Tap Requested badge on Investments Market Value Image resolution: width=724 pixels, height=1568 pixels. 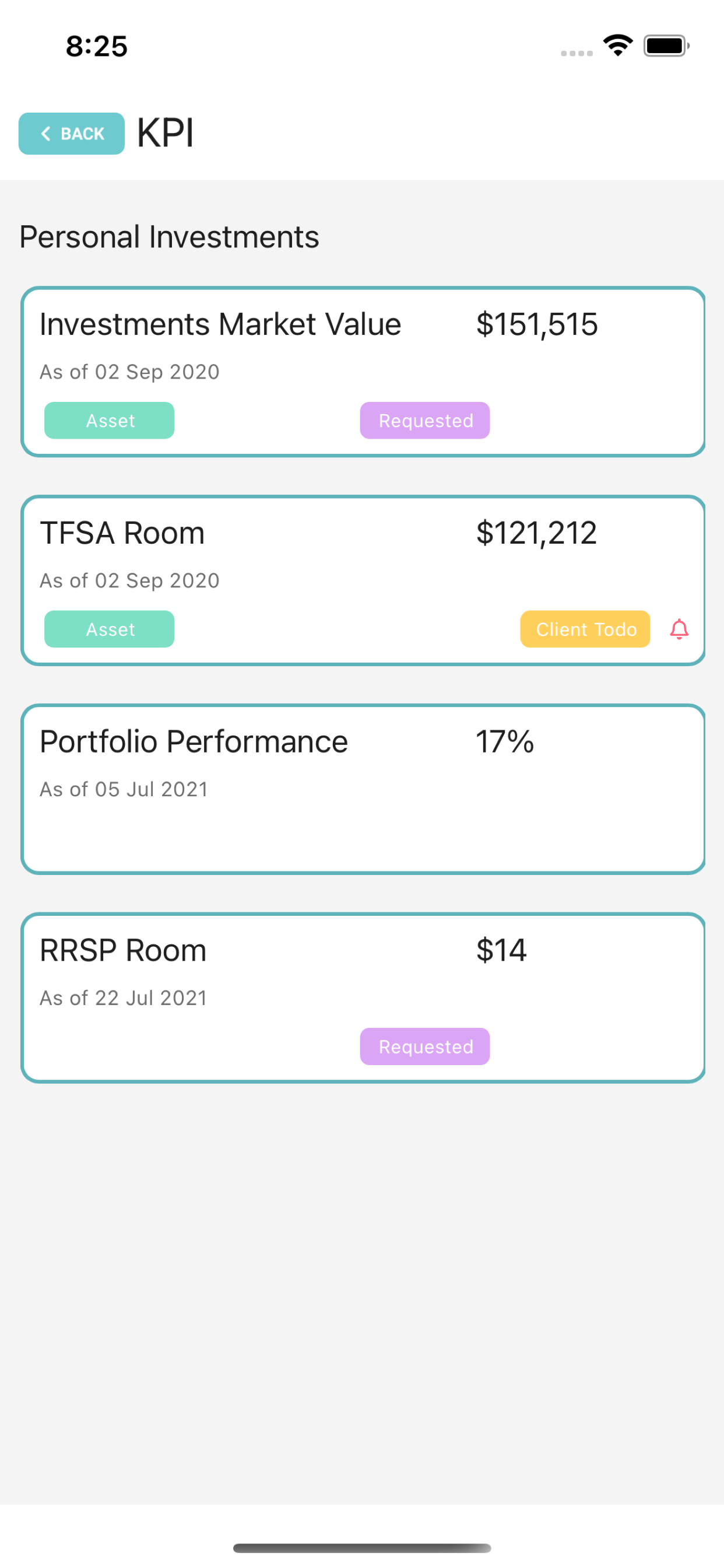(x=426, y=420)
